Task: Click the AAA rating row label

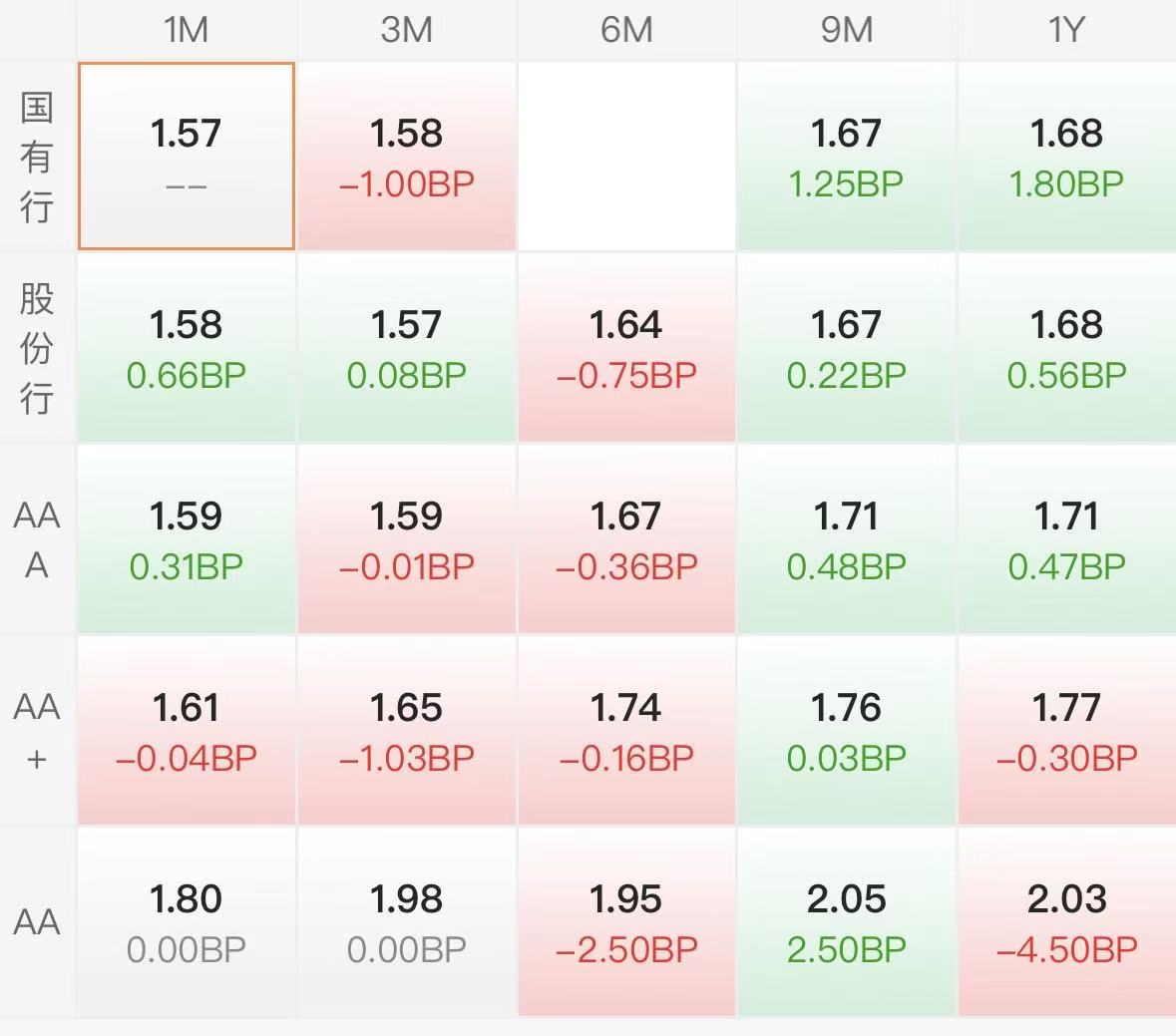Action: [x=37, y=539]
